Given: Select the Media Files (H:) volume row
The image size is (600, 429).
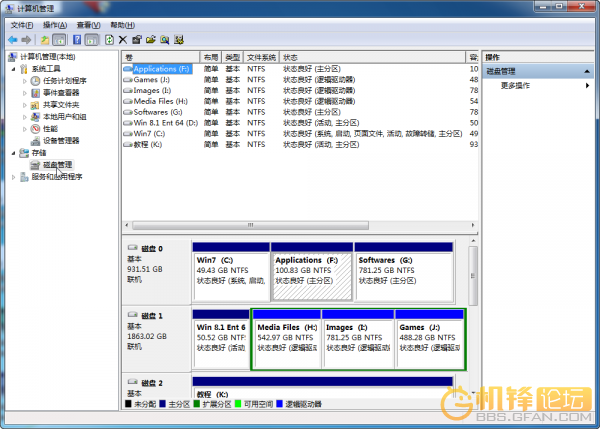Looking at the screenshot, I should coord(300,101).
